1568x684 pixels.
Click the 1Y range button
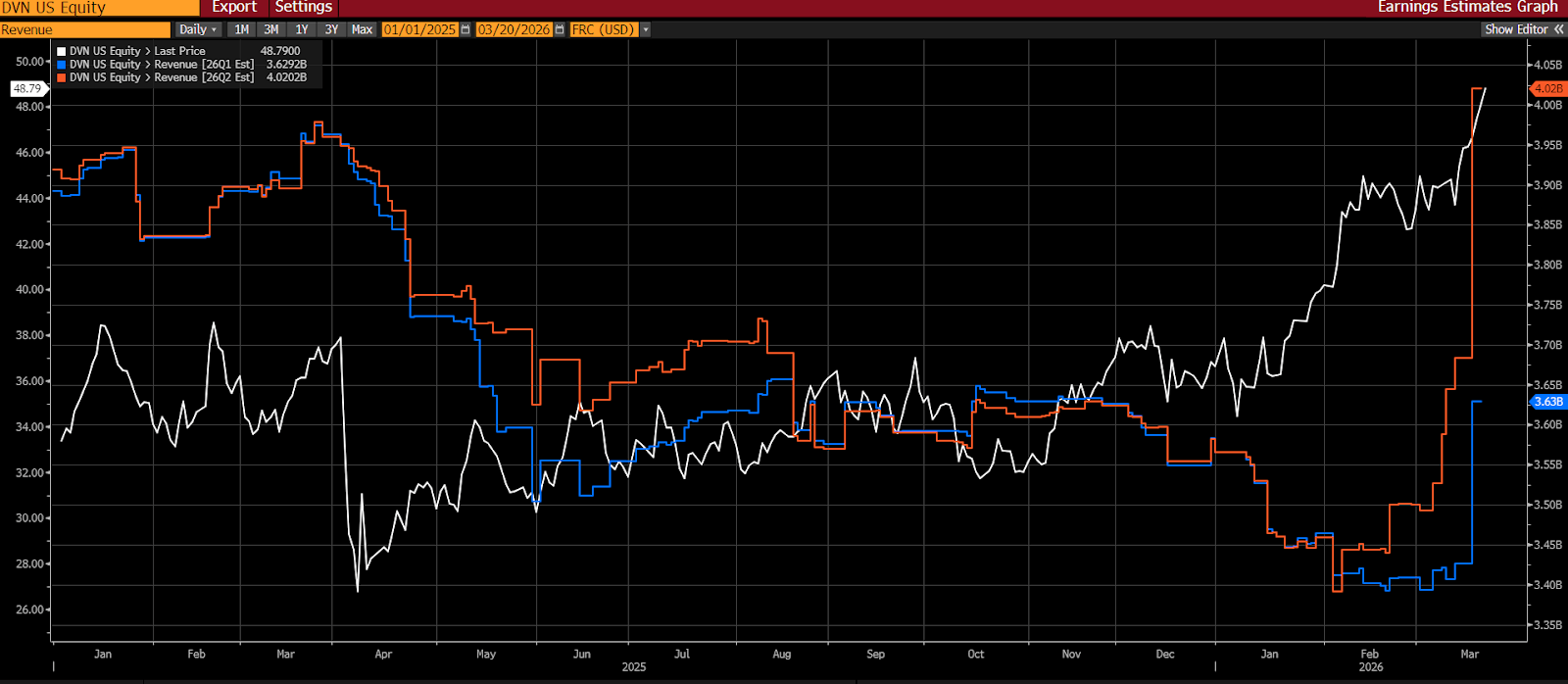point(302,29)
